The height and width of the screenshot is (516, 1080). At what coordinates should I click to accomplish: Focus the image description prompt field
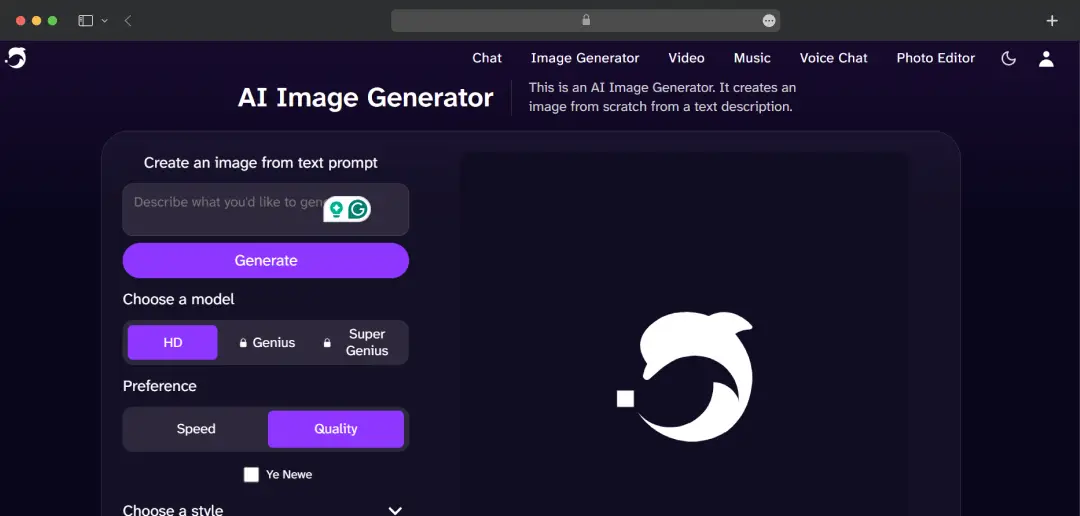pos(266,209)
